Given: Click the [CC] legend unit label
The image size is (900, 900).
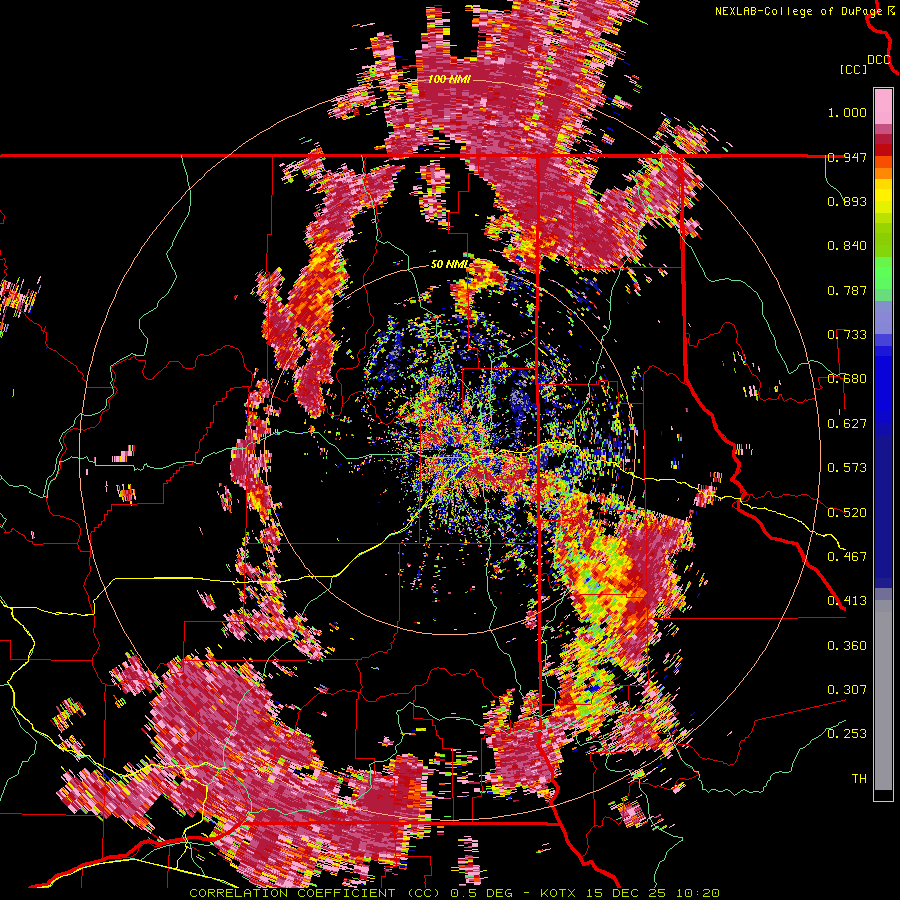Looking at the screenshot, I should (x=854, y=70).
